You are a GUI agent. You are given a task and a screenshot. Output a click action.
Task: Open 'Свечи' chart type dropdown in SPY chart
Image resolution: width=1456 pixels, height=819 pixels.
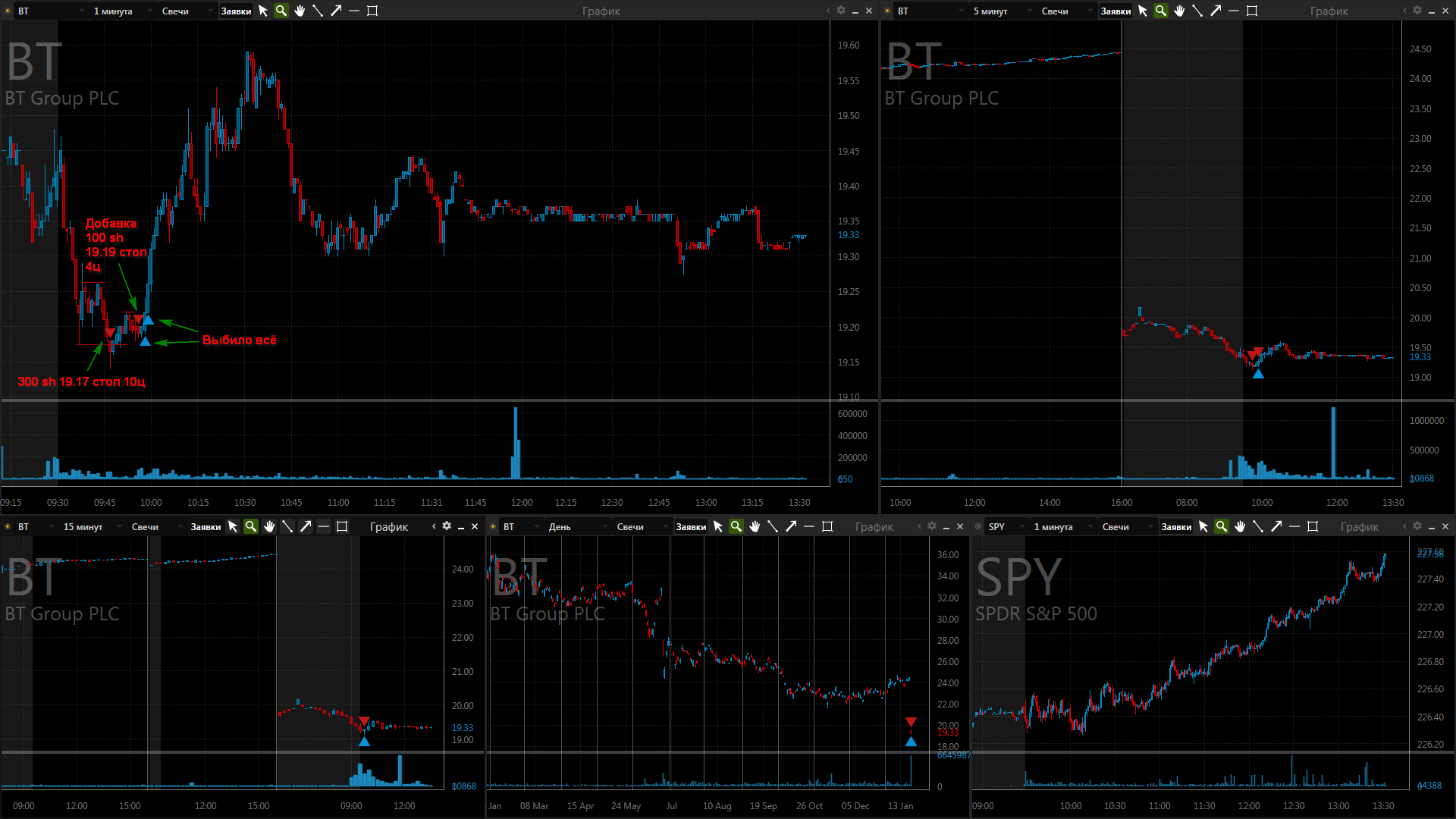pos(1126,526)
